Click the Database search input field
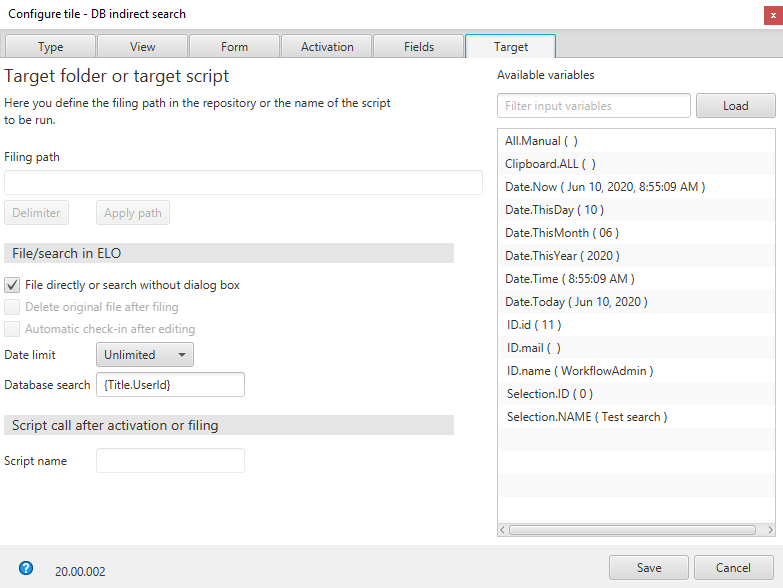 pyautogui.click(x=170, y=384)
